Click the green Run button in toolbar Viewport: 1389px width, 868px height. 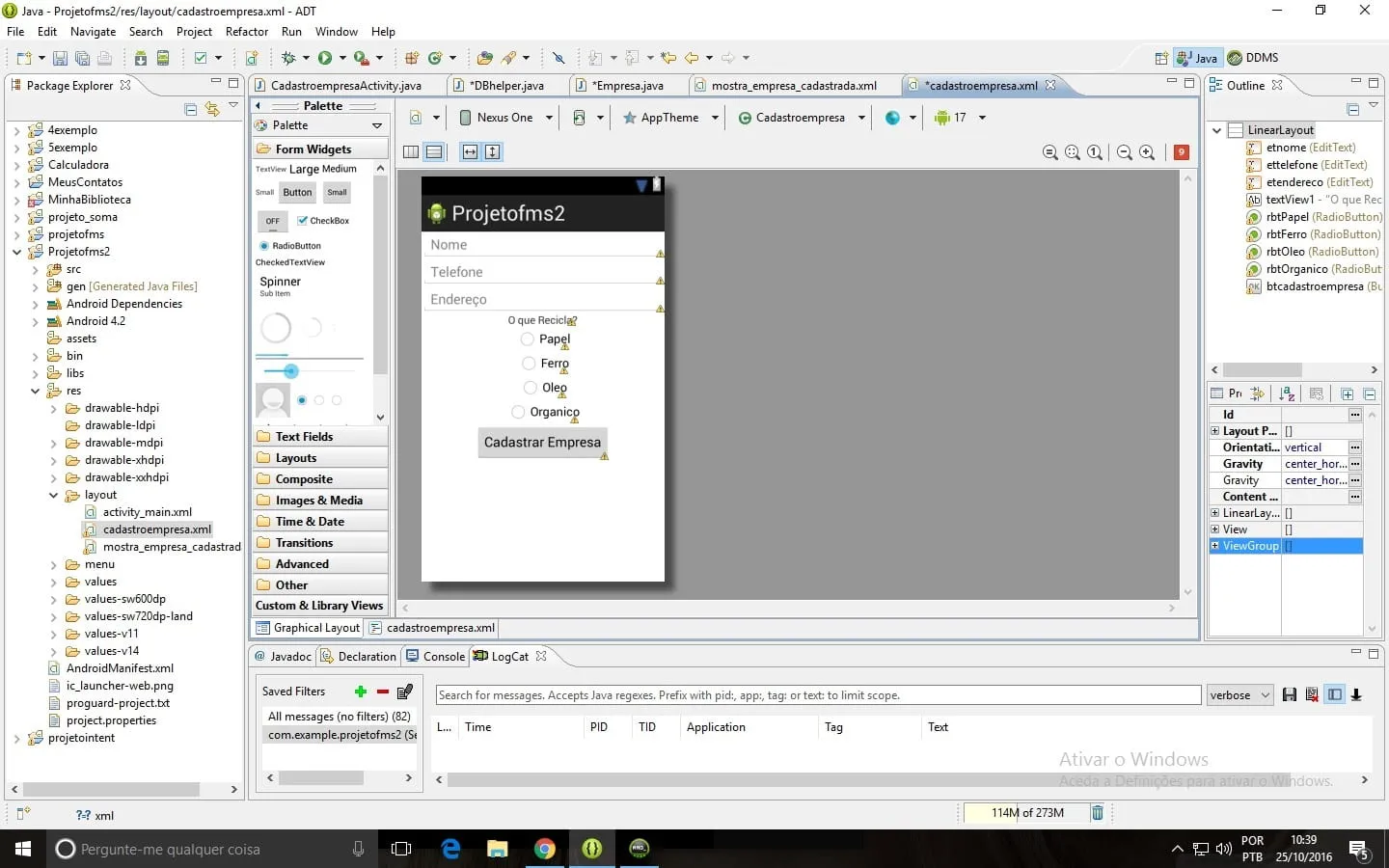[x=325, y=58]
